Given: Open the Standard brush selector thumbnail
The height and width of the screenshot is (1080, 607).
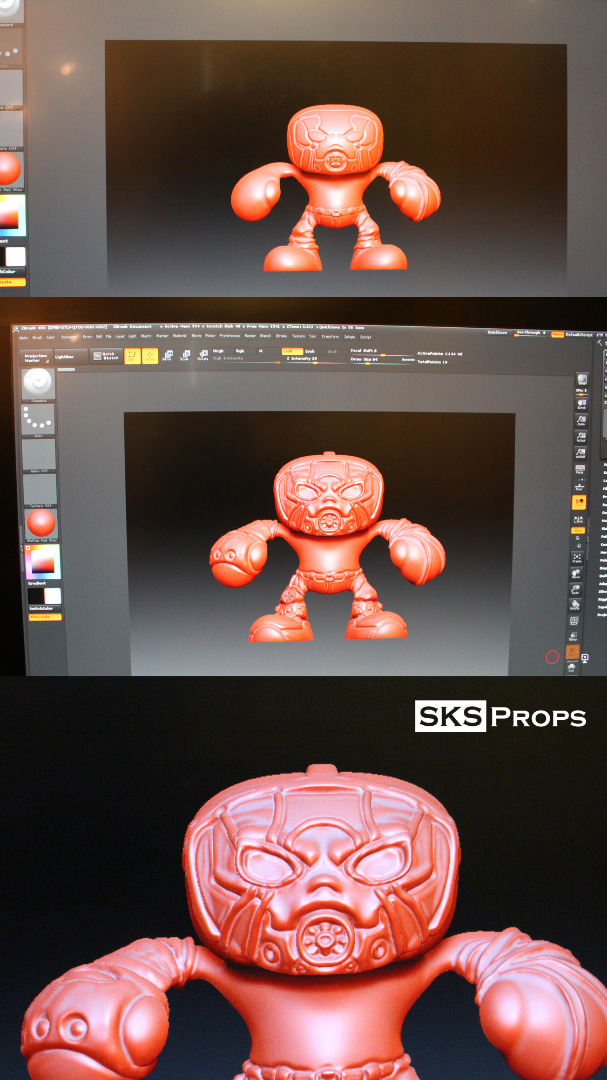Looking at the screenshot, I should [38, 384].
